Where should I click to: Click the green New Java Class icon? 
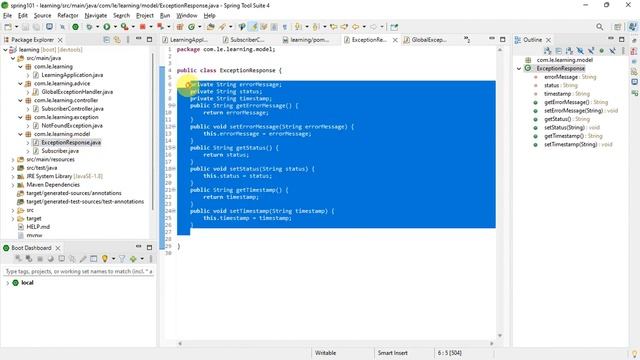coord(191,27)
